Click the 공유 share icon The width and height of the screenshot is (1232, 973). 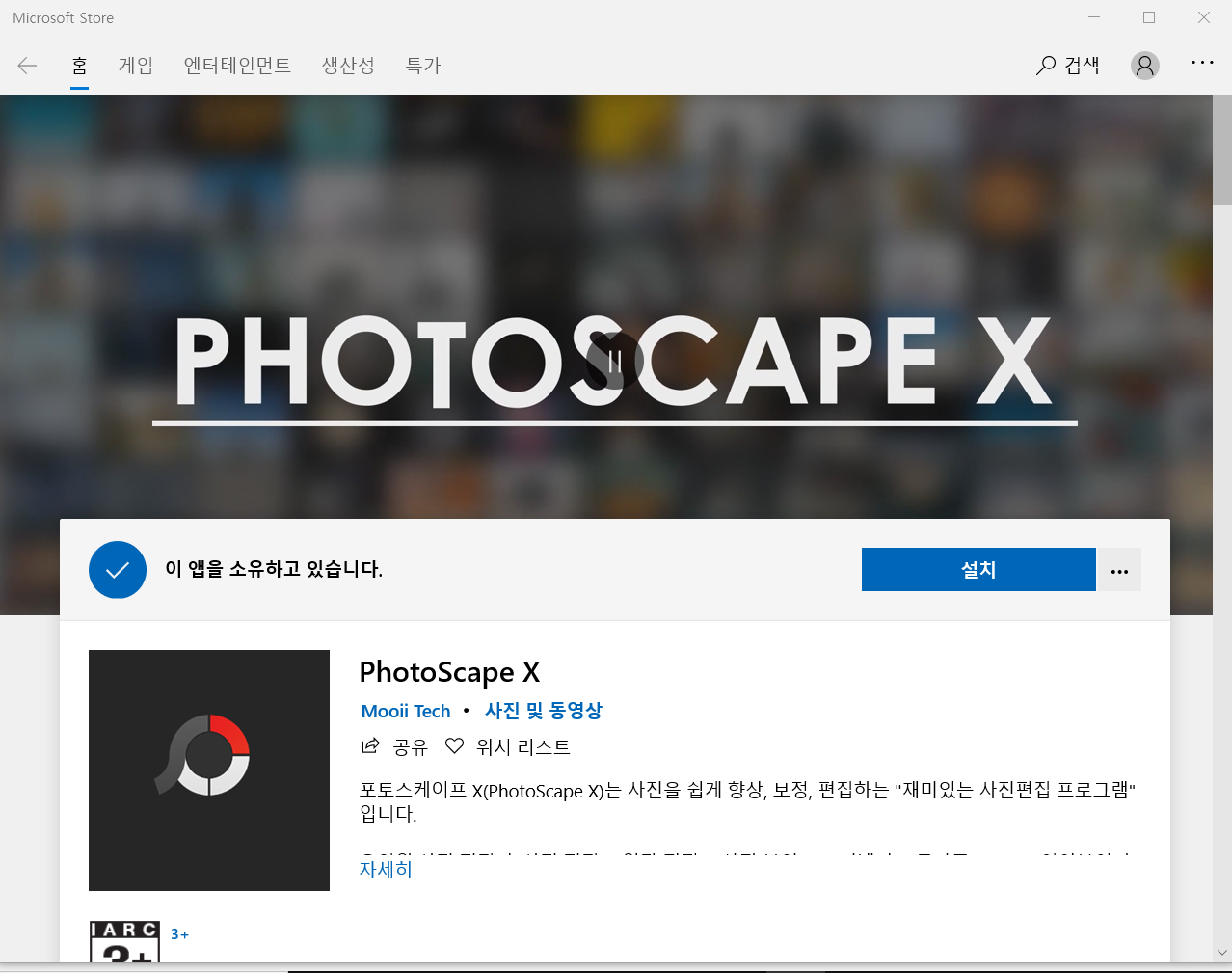tap(370, 746)
